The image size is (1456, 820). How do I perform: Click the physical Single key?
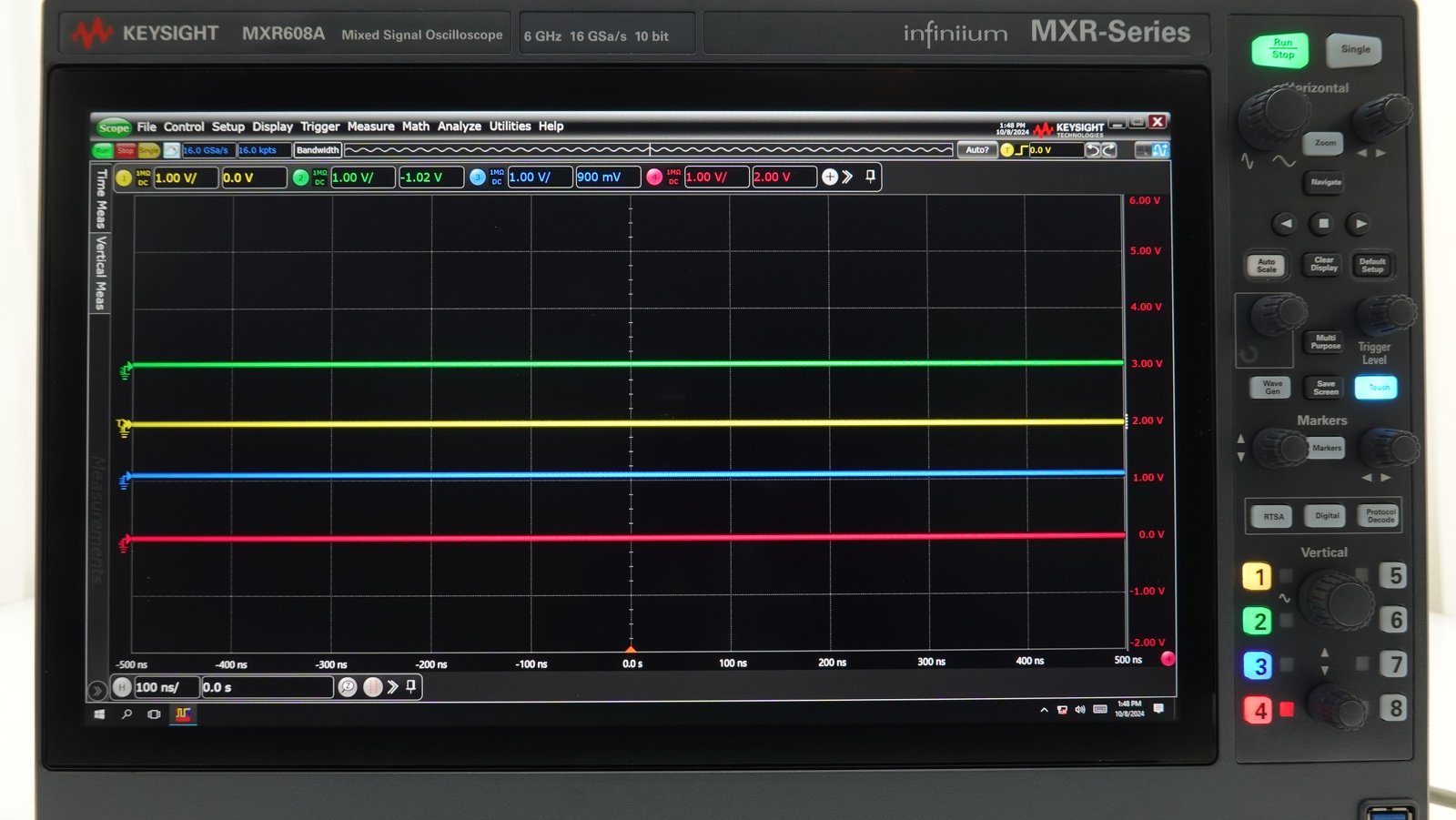[x=1355, y=49]
